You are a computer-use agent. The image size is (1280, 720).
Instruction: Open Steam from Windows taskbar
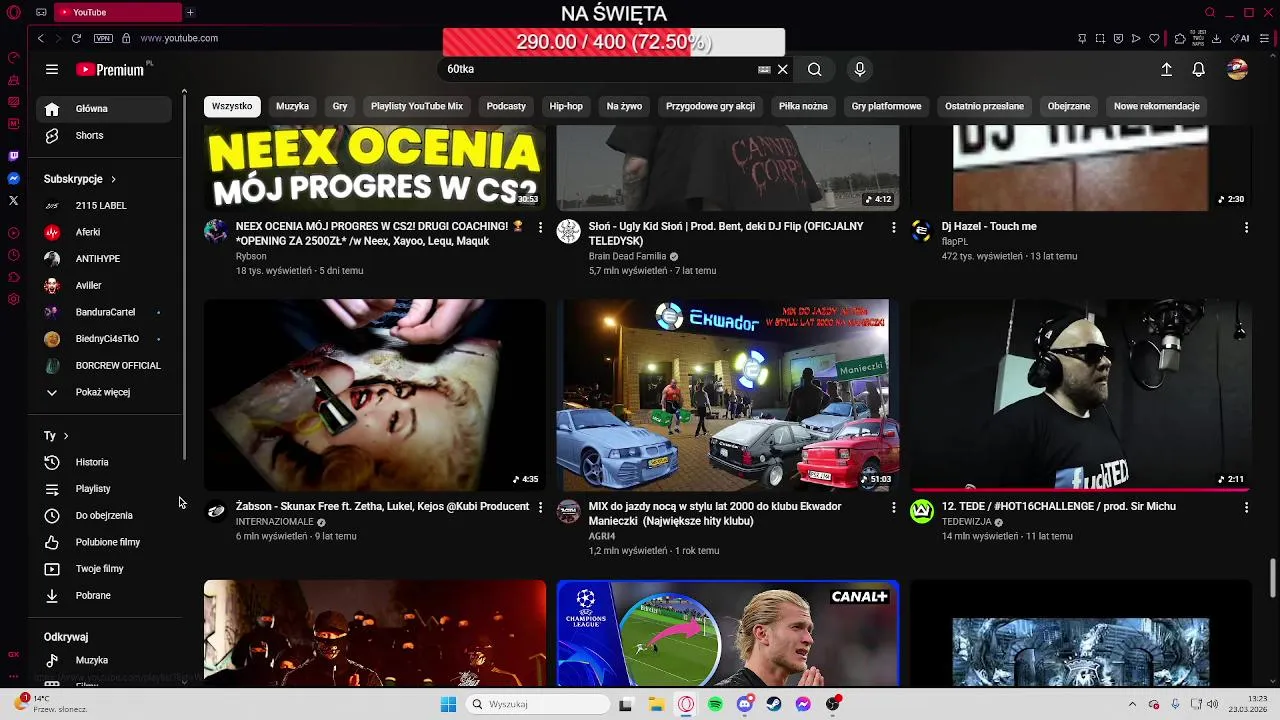[x=774, y=704]
